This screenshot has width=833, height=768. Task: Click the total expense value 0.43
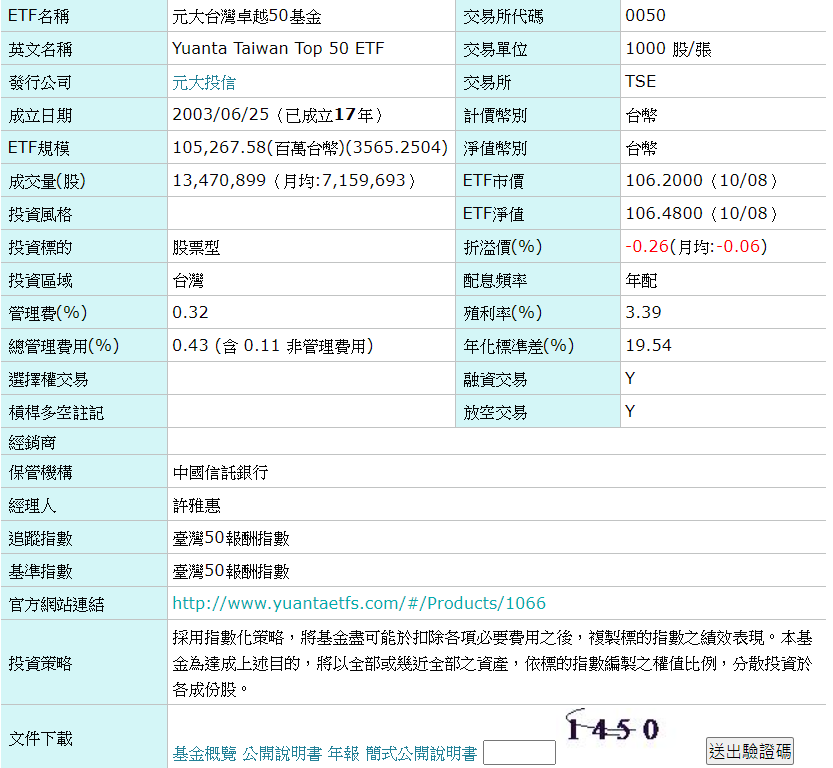coord(190,345)
